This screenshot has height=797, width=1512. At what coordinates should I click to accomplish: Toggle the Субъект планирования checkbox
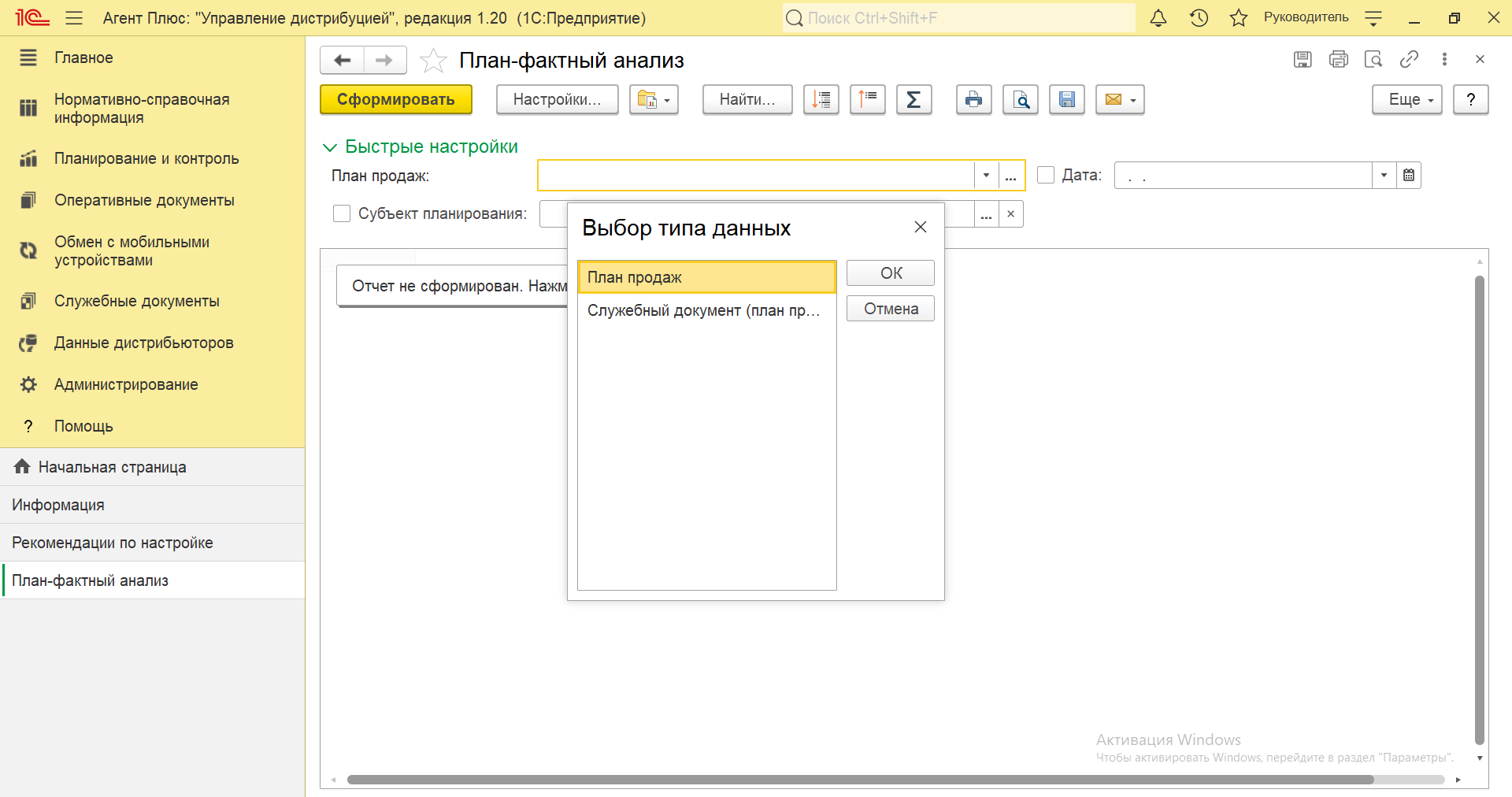[342, 213]
